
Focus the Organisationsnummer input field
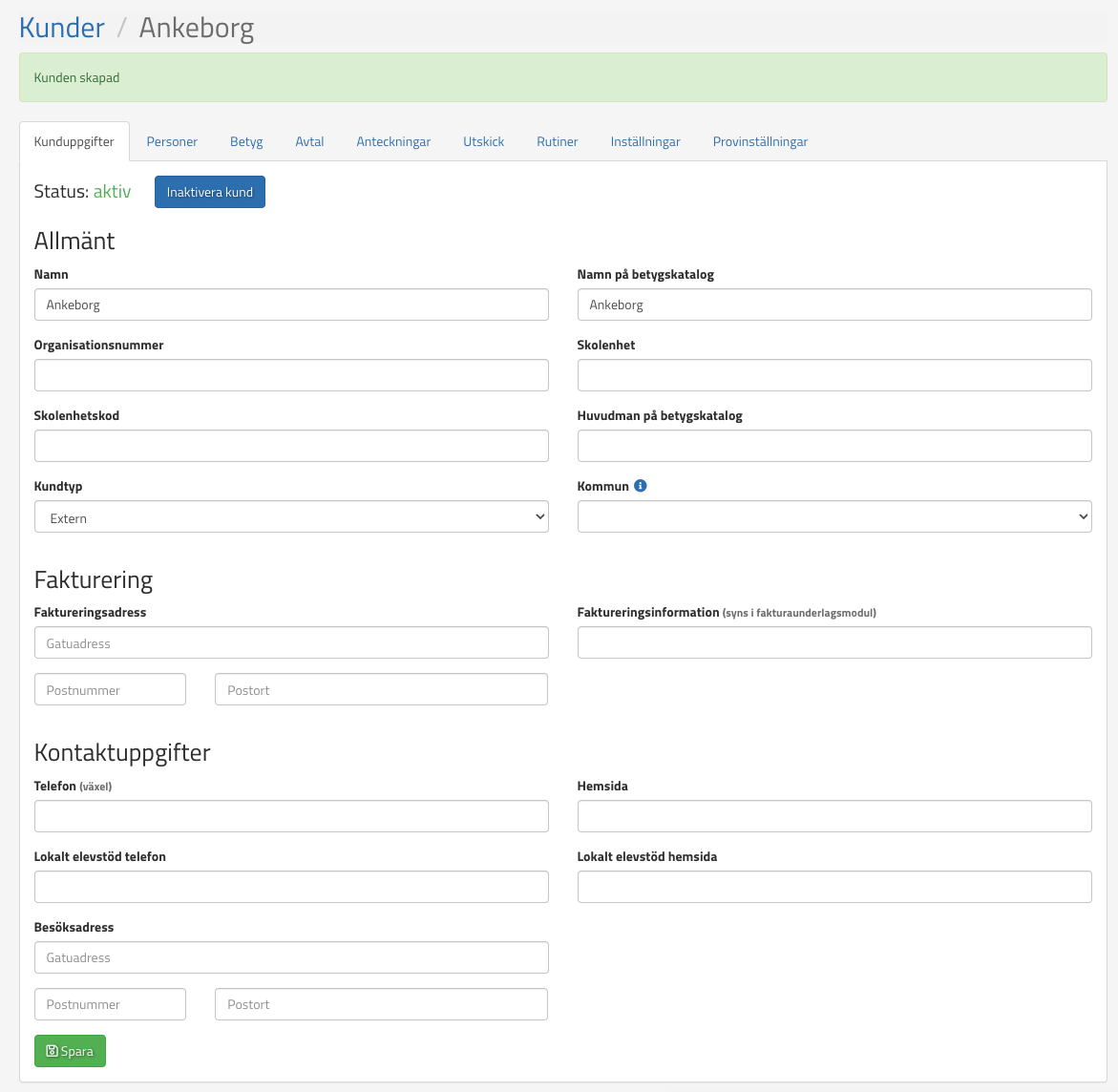(x=291, y=375)
